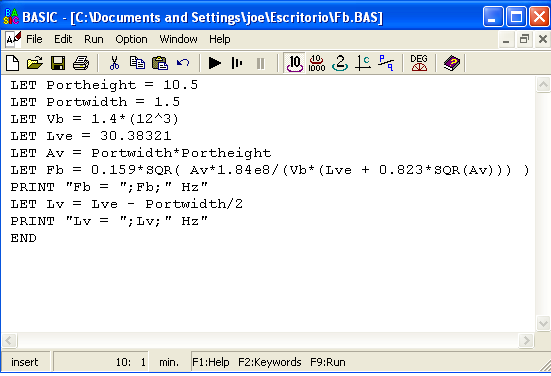Click "F2:Keywords" in the status bar
This screenshot has height=376, width=551.
(x=270, y=362)
